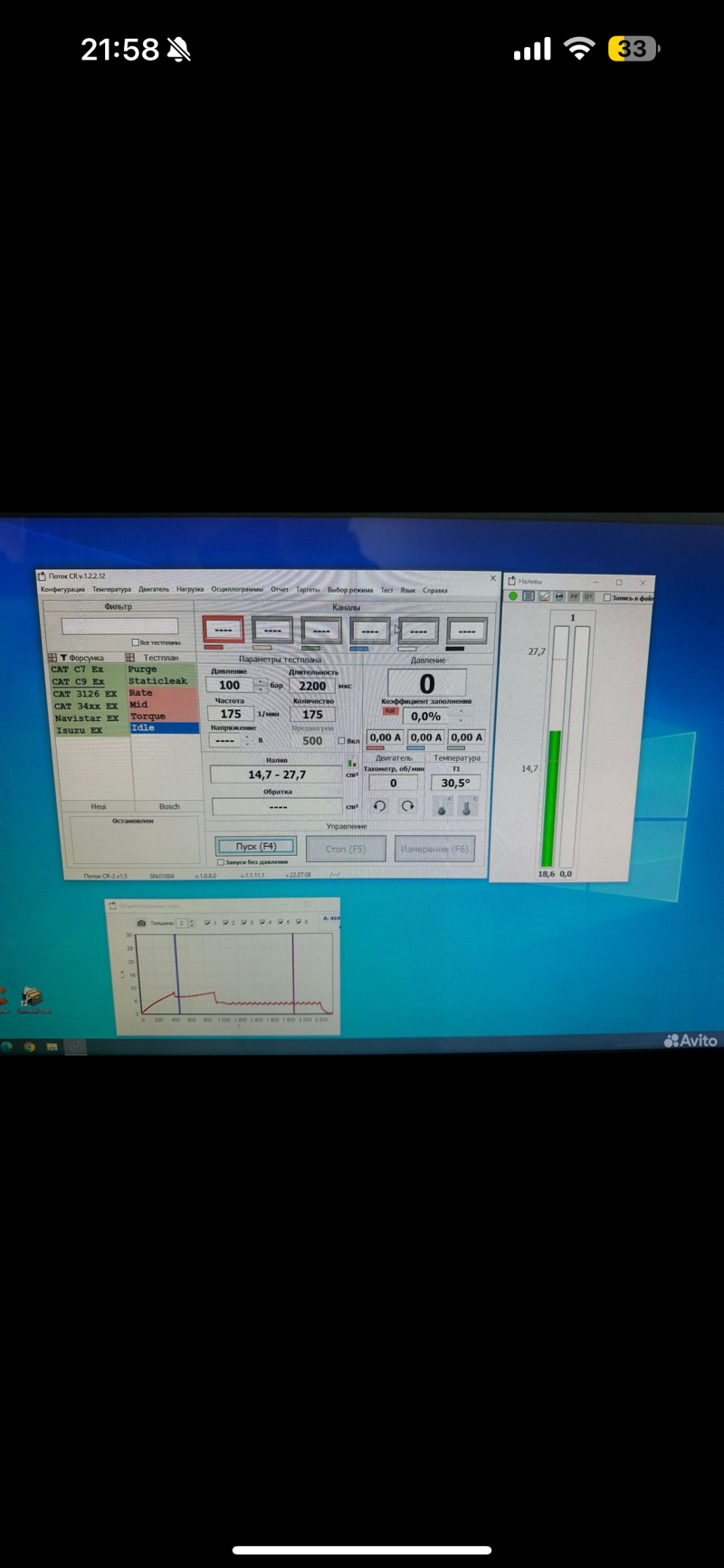The image size is (724, 1568).
Task: Select channel 5 with the white marker
Action: pyautogui.click(x=418, y=630)
